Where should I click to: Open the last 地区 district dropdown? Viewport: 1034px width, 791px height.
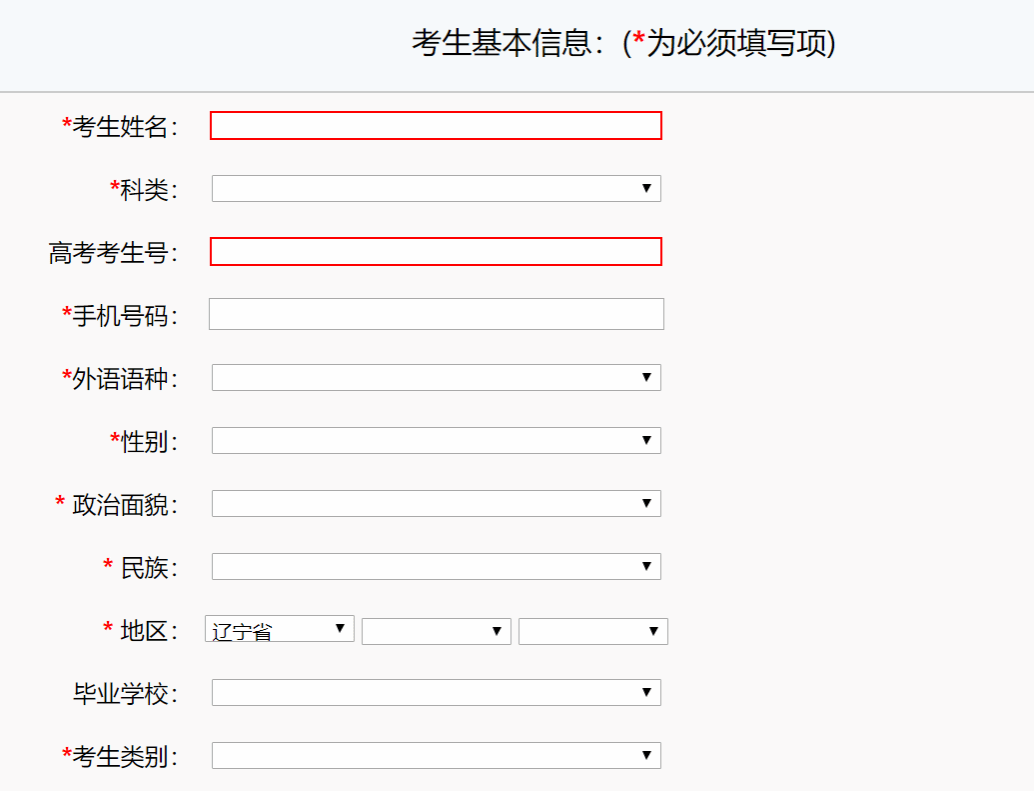coord(593,631)
